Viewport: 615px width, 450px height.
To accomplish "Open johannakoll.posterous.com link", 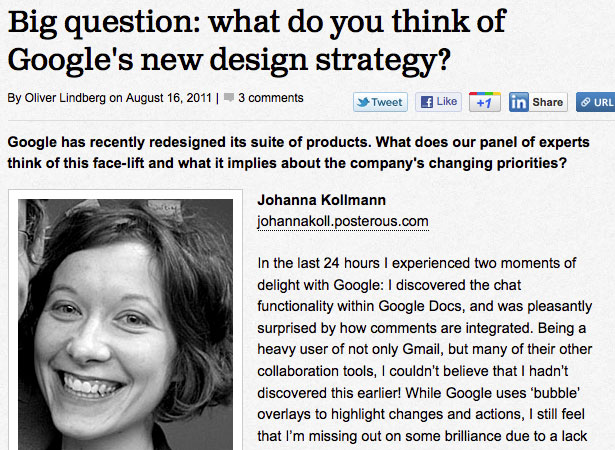I will tap(343, 222).
